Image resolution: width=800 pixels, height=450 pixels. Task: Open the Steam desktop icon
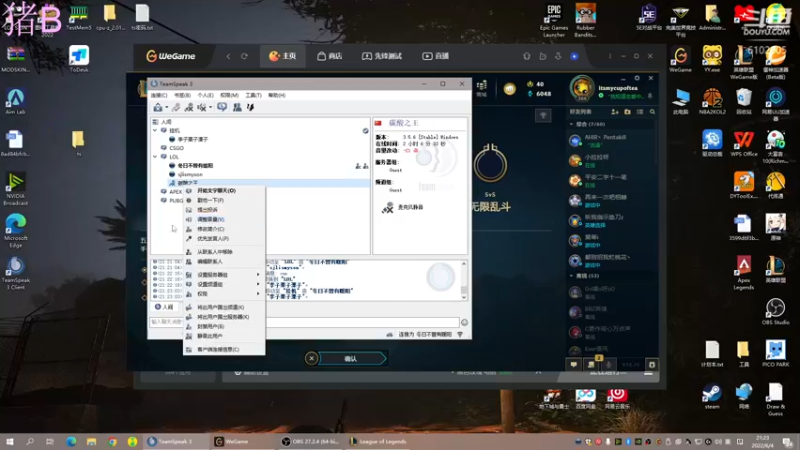tap(712, 396)
